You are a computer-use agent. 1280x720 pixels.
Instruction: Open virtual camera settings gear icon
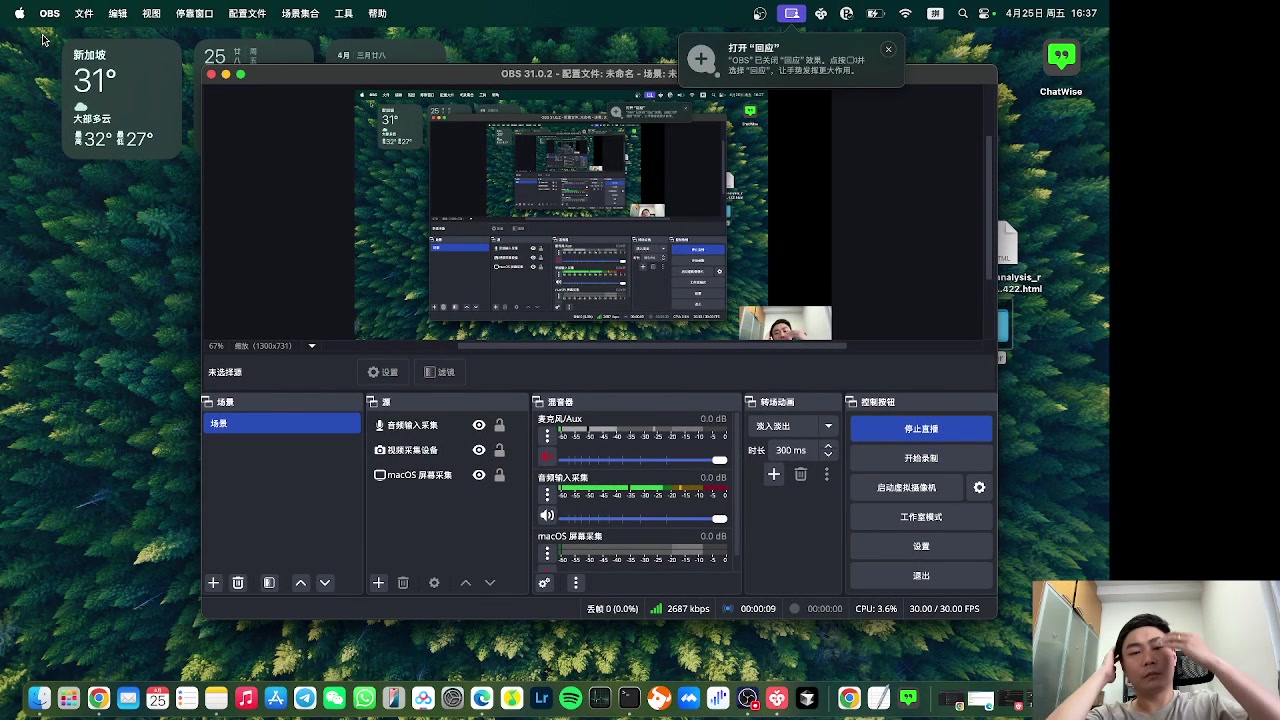pyautogui.click(x=979, y=488)
